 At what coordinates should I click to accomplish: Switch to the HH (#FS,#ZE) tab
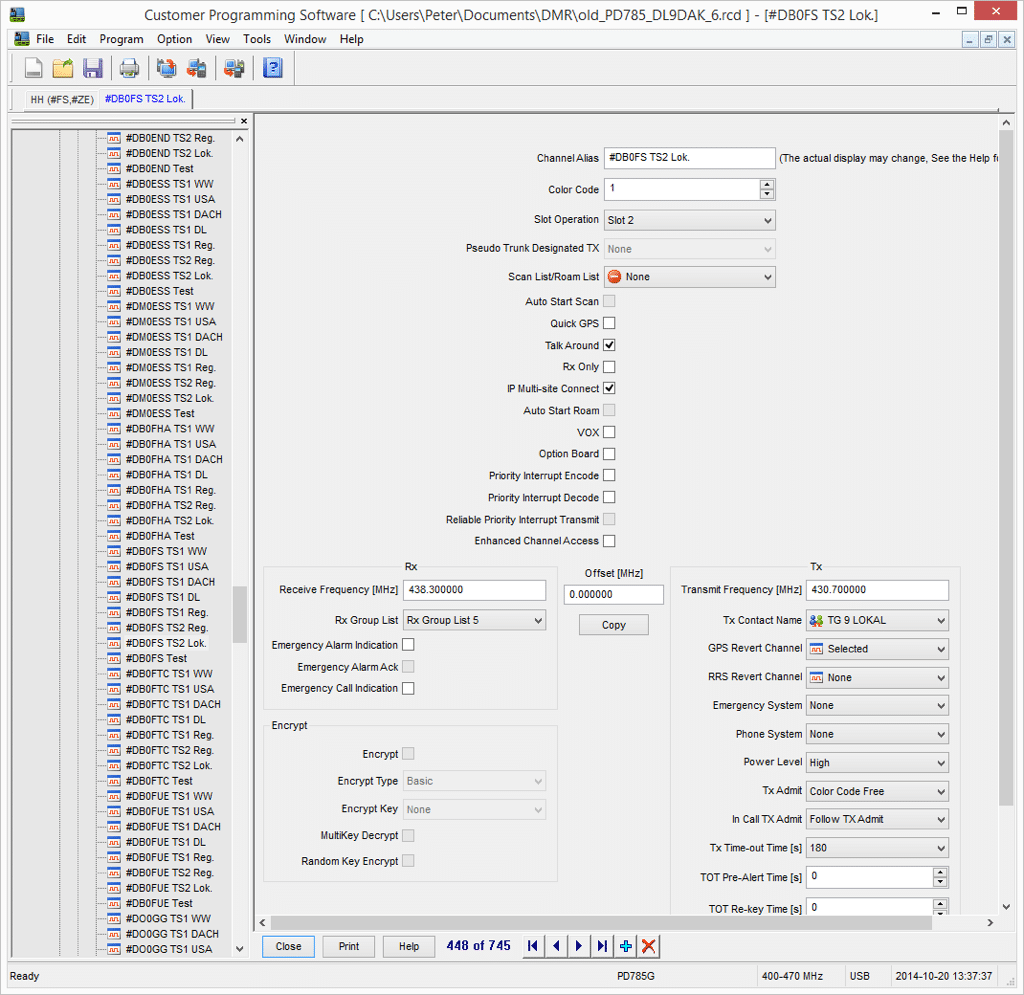tap(62, 99)
